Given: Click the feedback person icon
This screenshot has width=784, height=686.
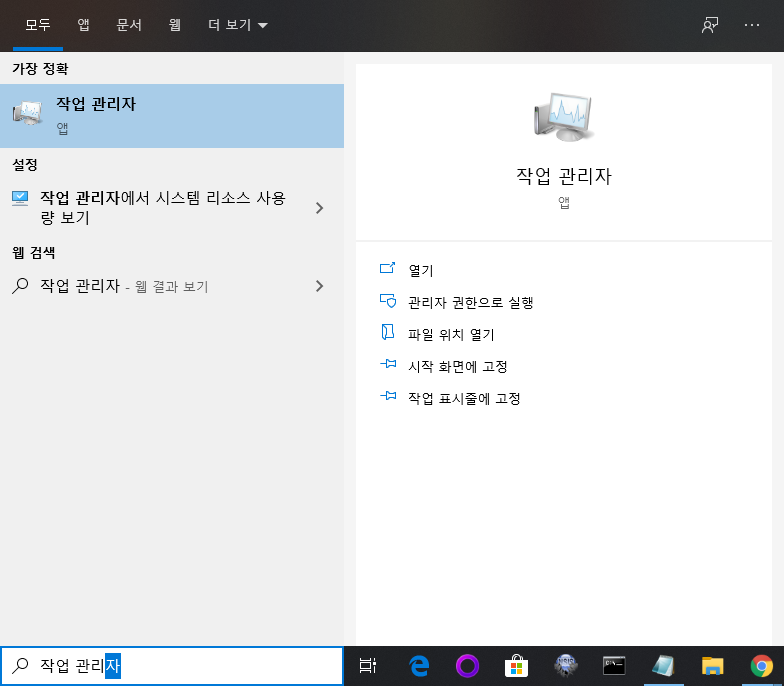Looking at the screenshot, I should coord(710,24).
